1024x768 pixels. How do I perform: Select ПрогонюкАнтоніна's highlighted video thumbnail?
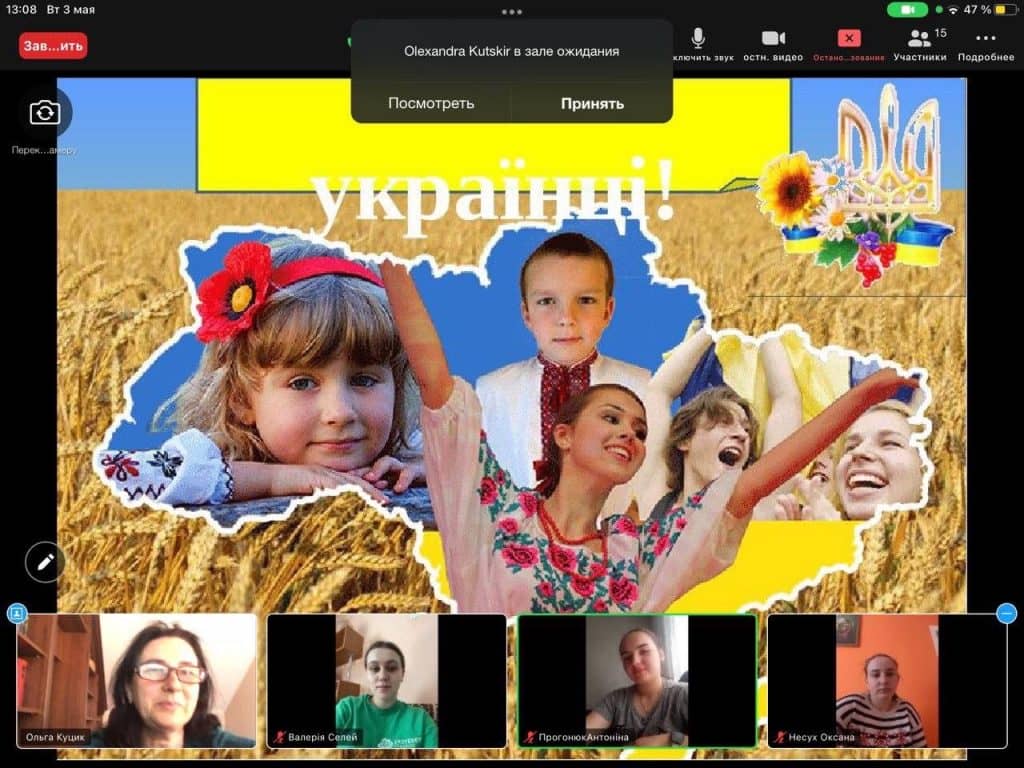click(x=636, y=681)
